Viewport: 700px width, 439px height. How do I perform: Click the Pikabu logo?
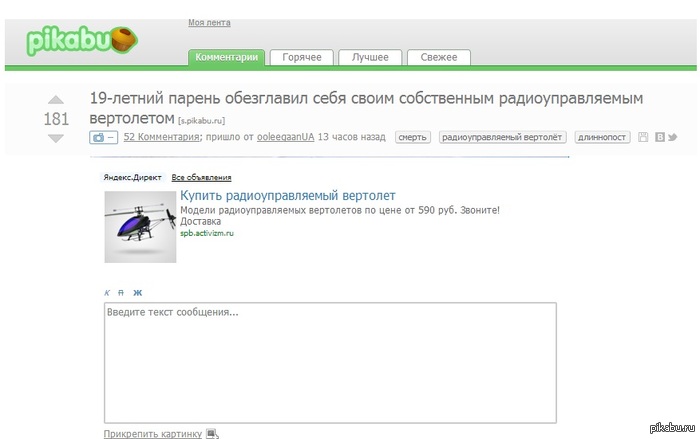coord(82,41)
